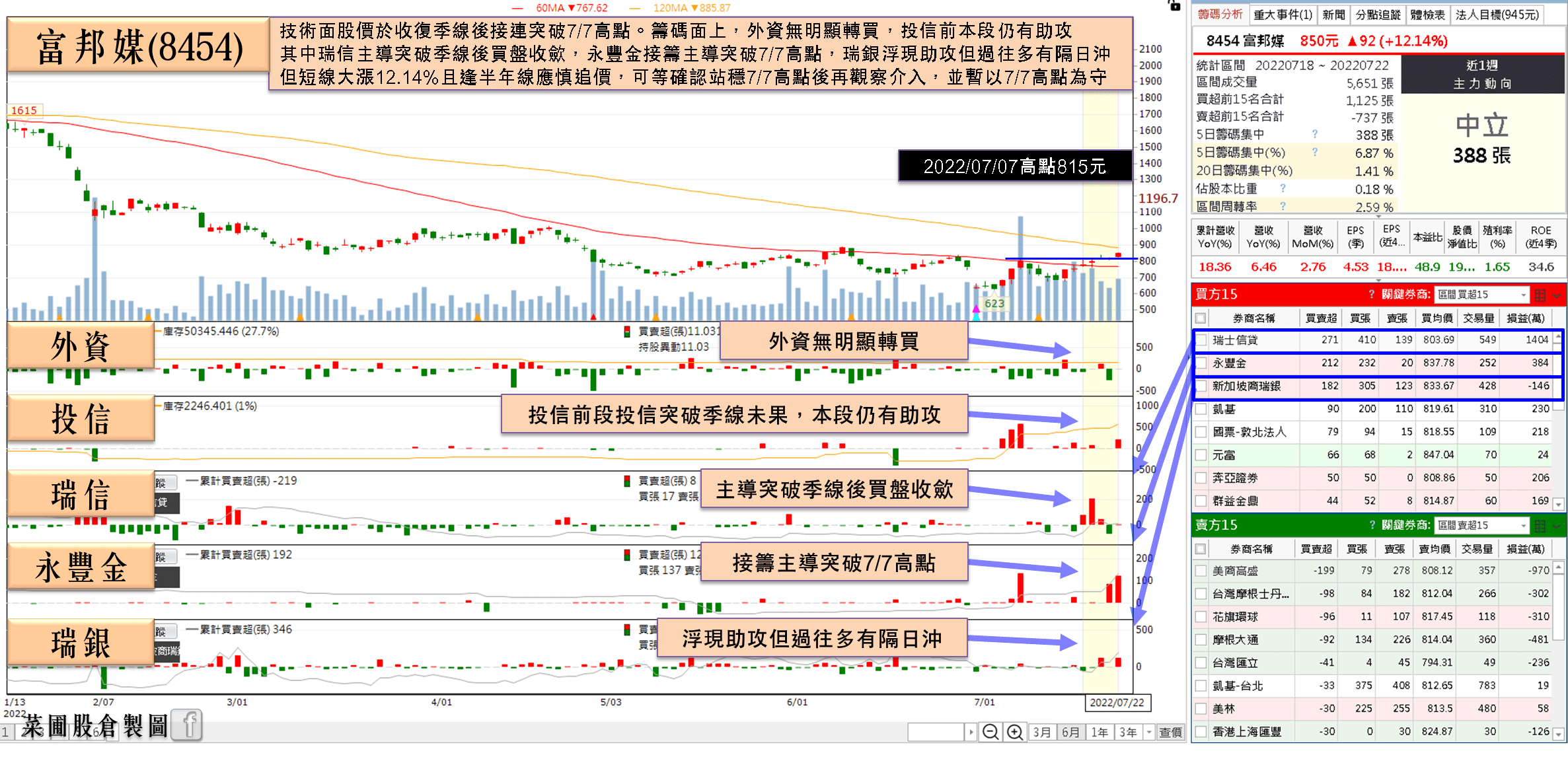Check the box for 瑞士信貸 row

point(1201,340)
